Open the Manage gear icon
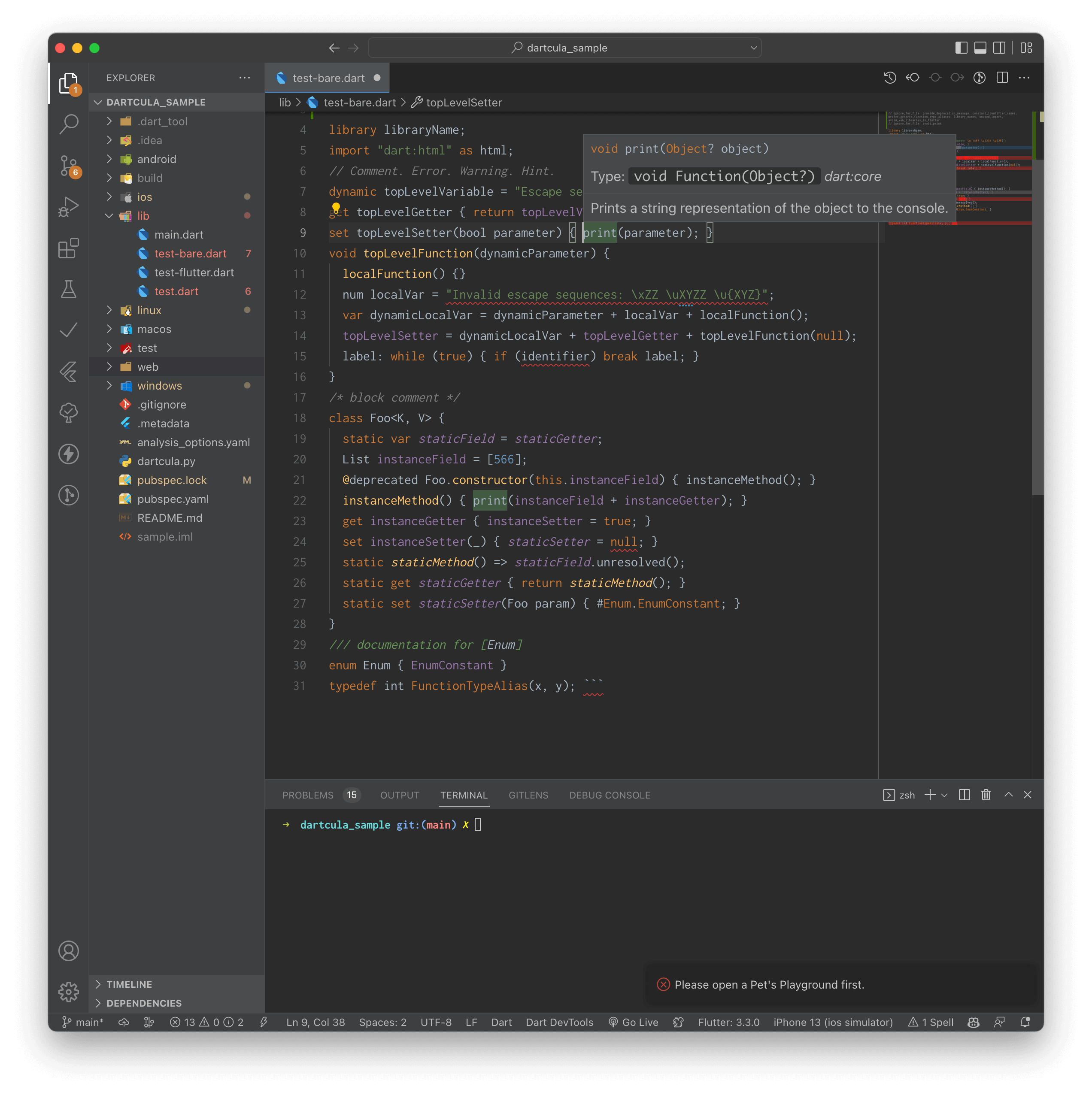The height and width of the screenshot is (1095, 1092). pos(69,991)
